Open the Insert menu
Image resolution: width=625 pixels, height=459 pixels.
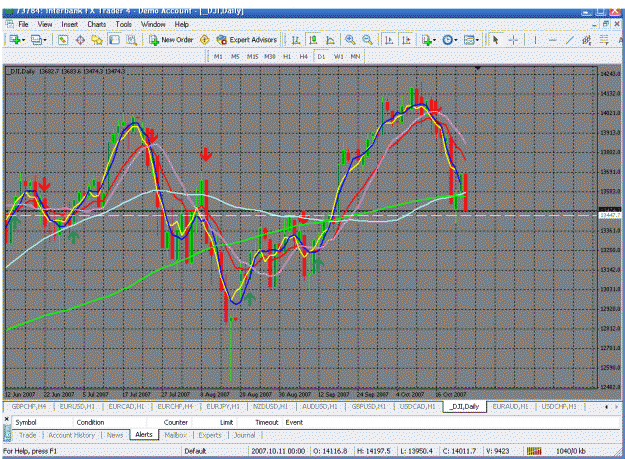click(x=69, y=24)
